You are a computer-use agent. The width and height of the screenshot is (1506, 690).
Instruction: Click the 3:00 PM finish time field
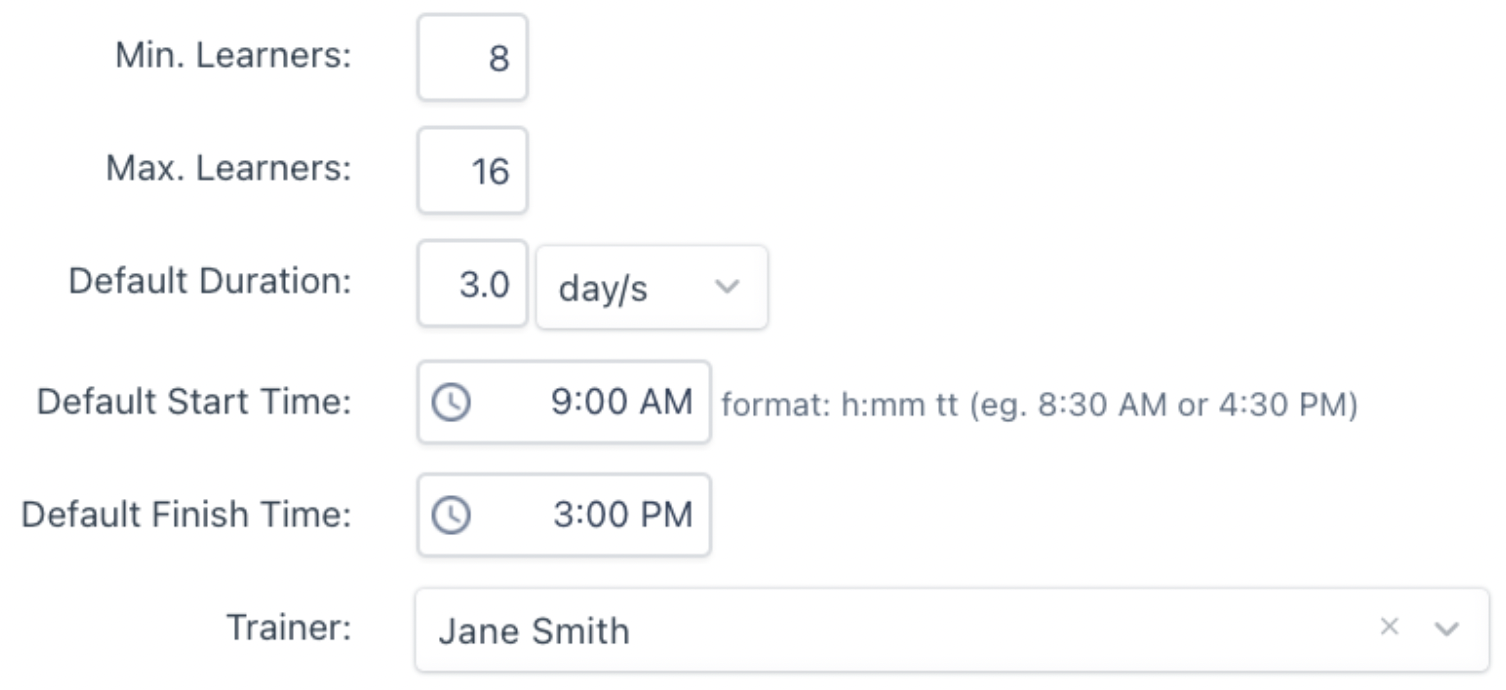click(x=564, y=515)
